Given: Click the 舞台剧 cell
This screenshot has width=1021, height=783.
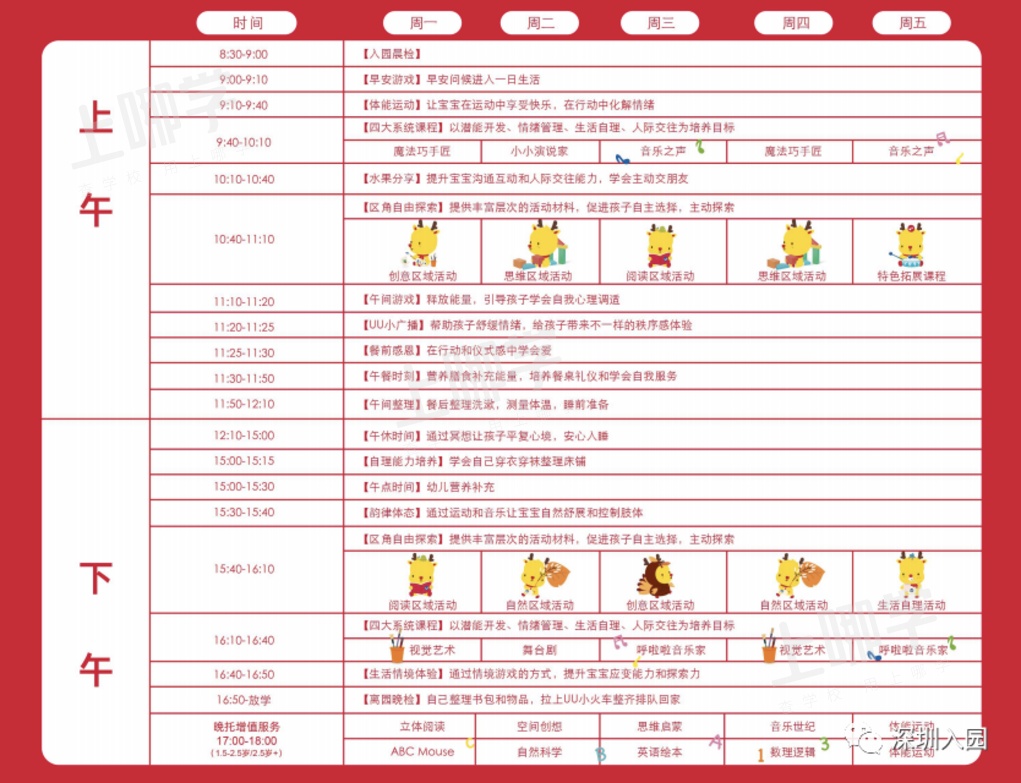Looking at the screenshot, I should [539, 650].
